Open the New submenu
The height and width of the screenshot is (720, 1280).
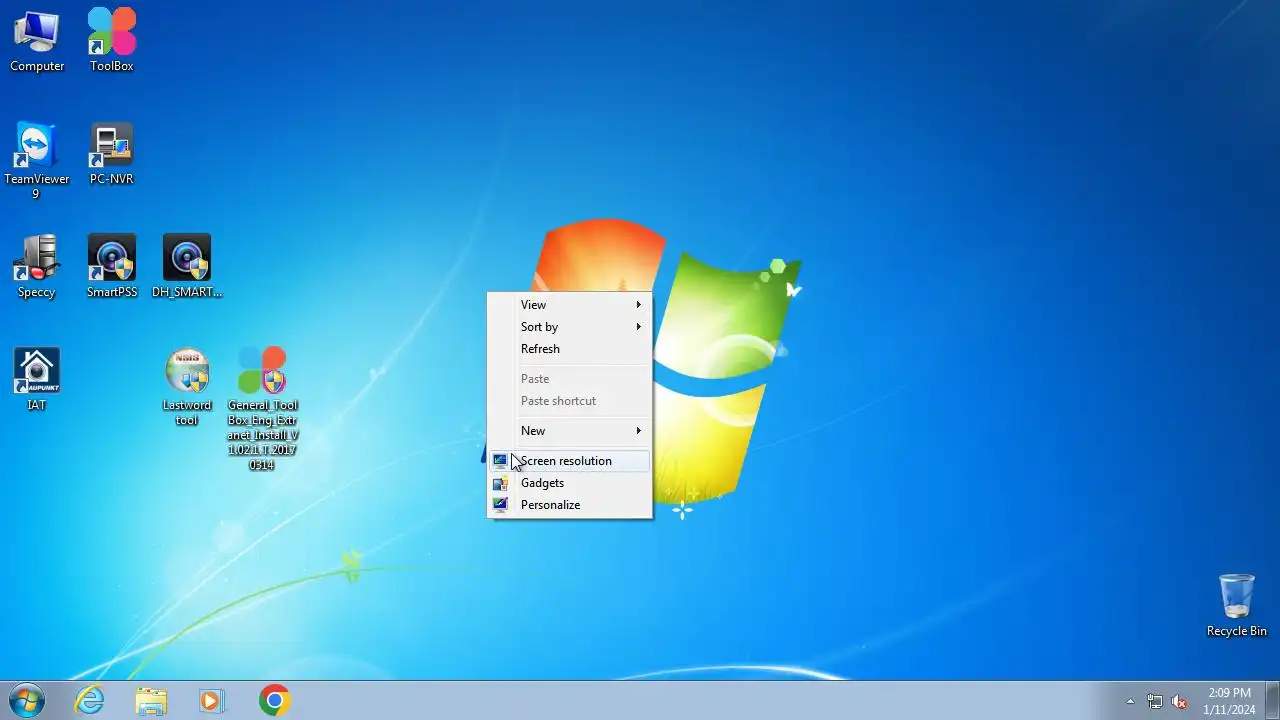pos(569,431)
